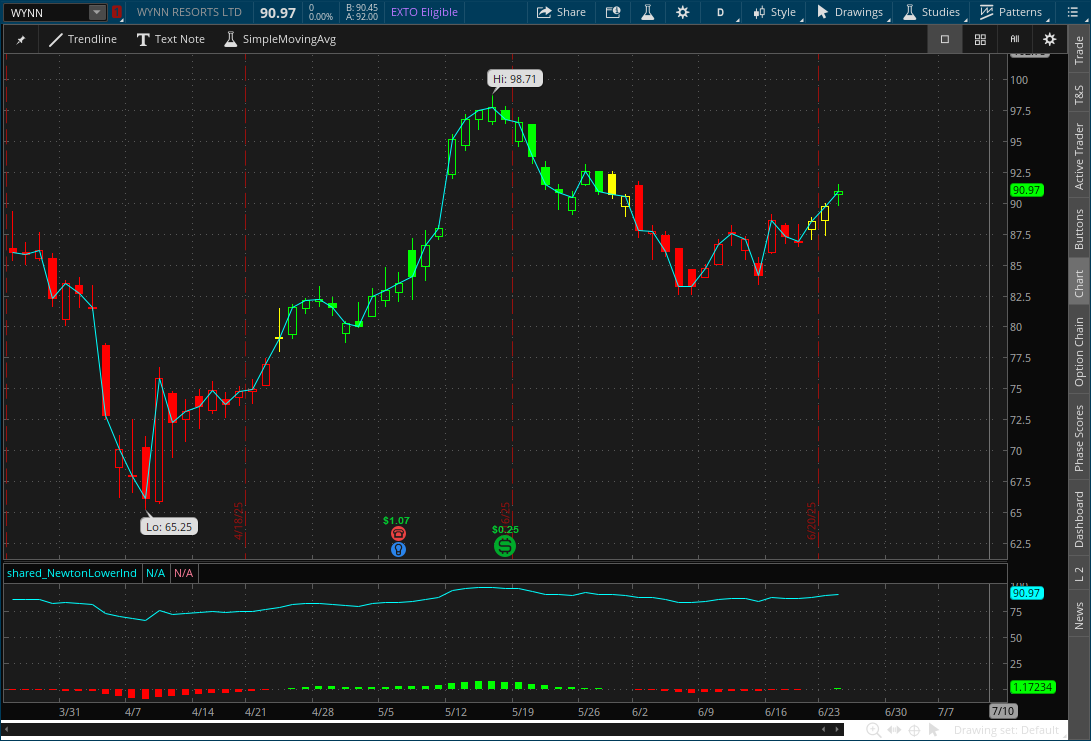Open drawing toolbar settings gear
This screenshot has width=1091, height=741.
click(1050, 39)
